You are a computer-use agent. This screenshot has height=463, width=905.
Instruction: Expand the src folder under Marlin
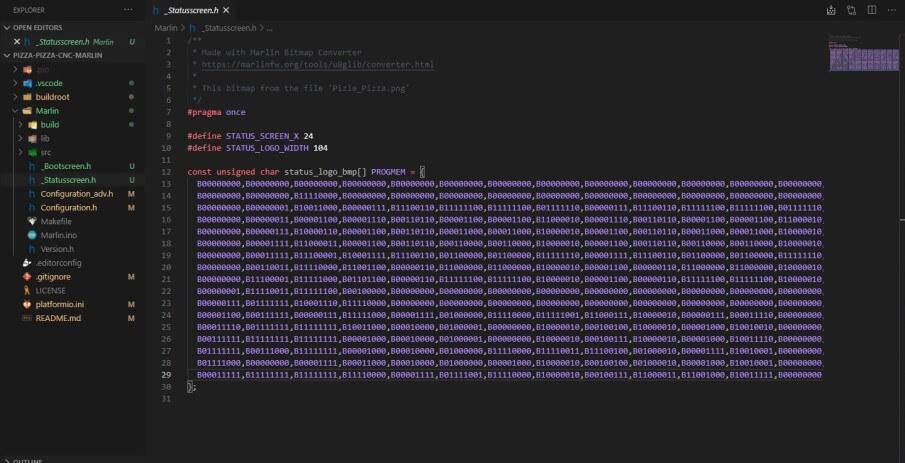click(x=47, y=152)
